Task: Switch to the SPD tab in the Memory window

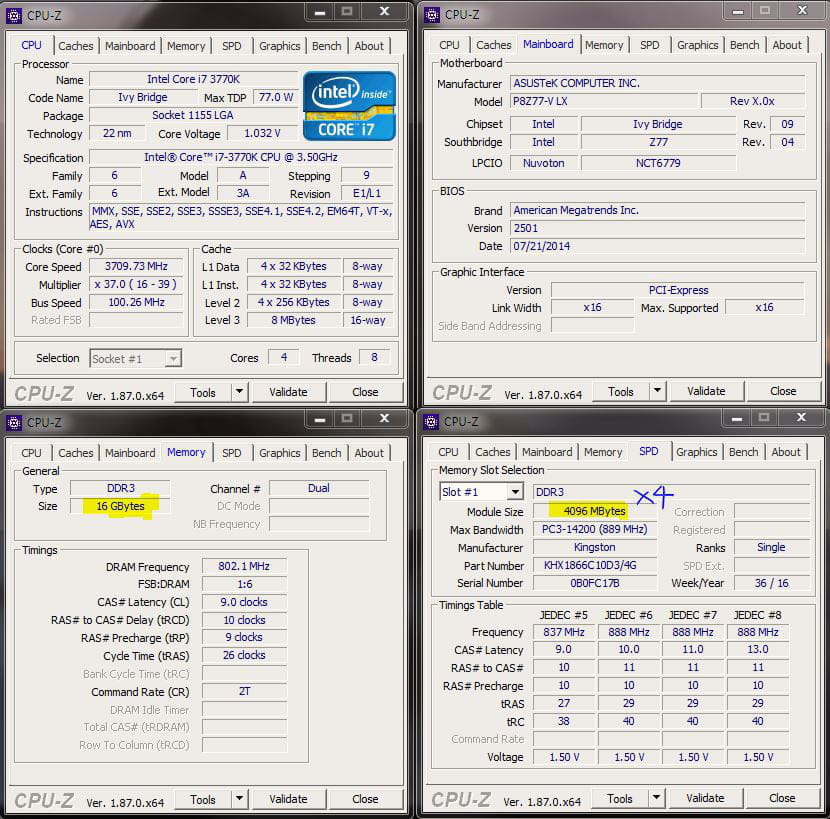Action: click(x=231, y=453)
